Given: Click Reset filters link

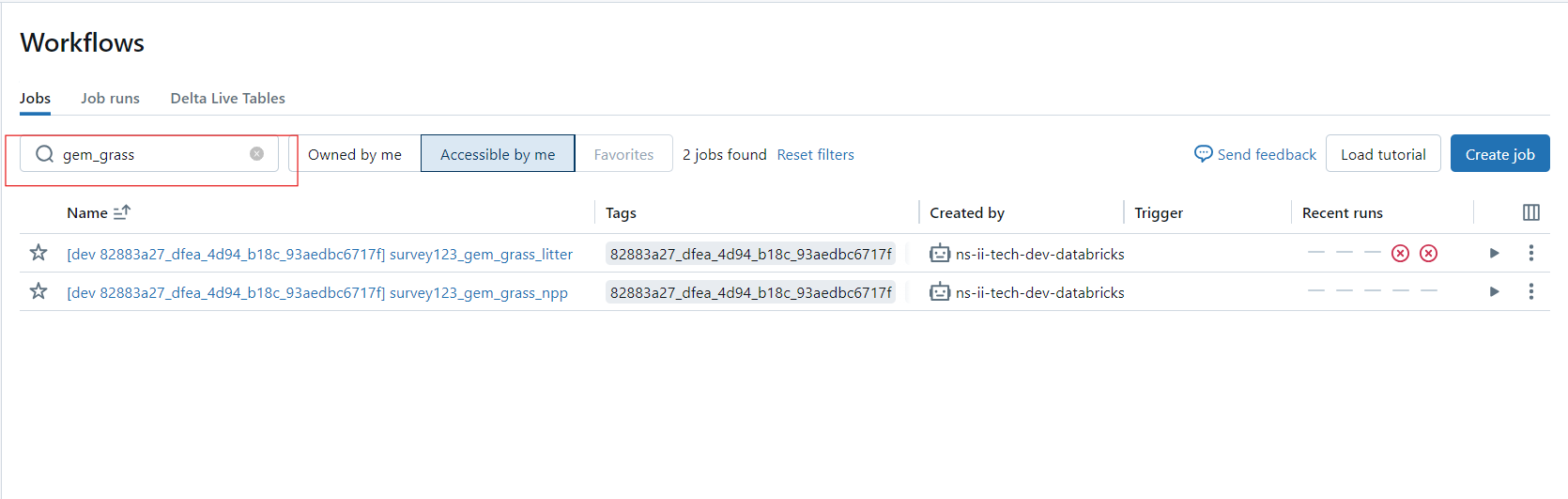Looking at the screenshot, I should [x=815, y=154].
